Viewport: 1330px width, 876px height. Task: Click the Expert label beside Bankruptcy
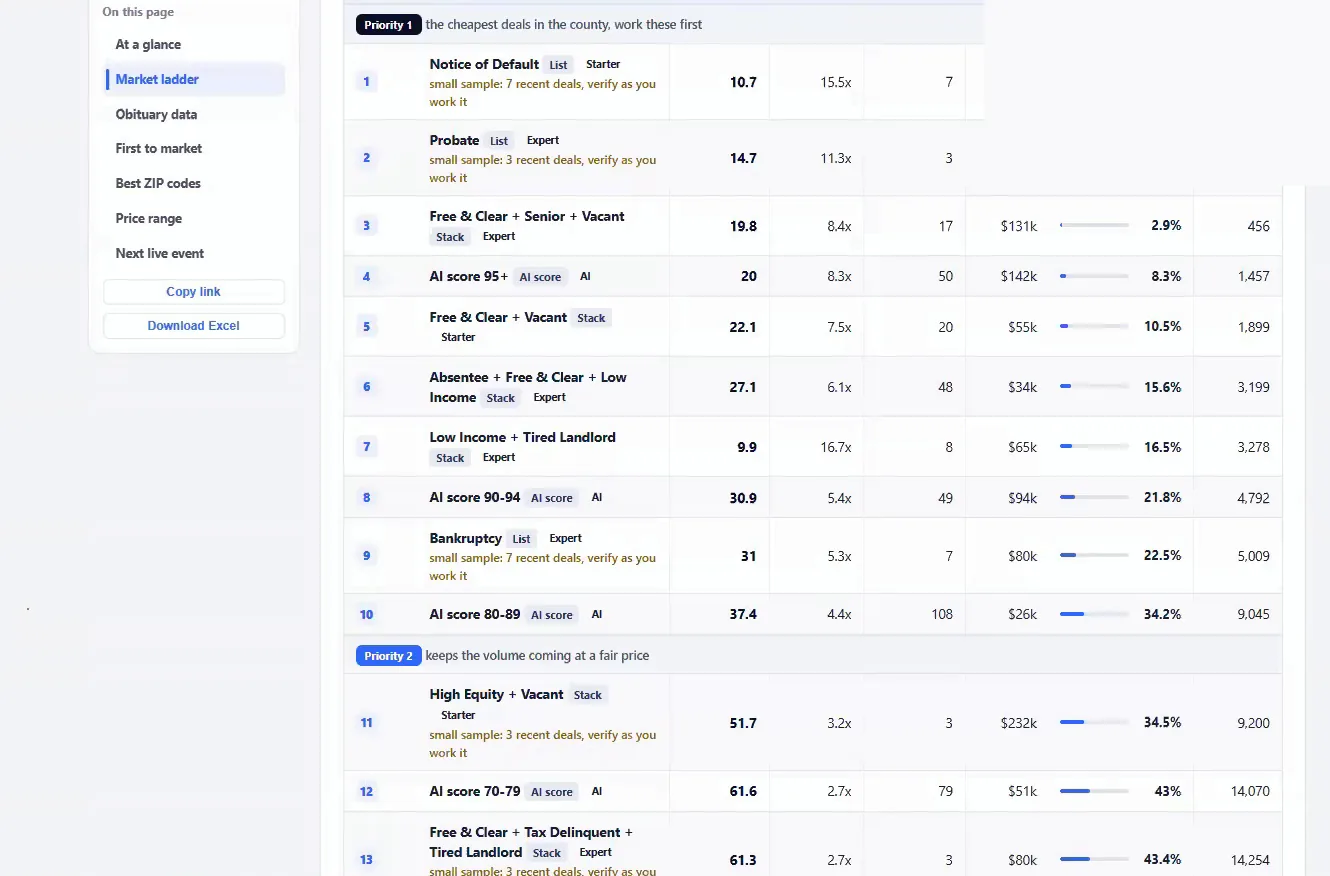click(x=565, y=538)
